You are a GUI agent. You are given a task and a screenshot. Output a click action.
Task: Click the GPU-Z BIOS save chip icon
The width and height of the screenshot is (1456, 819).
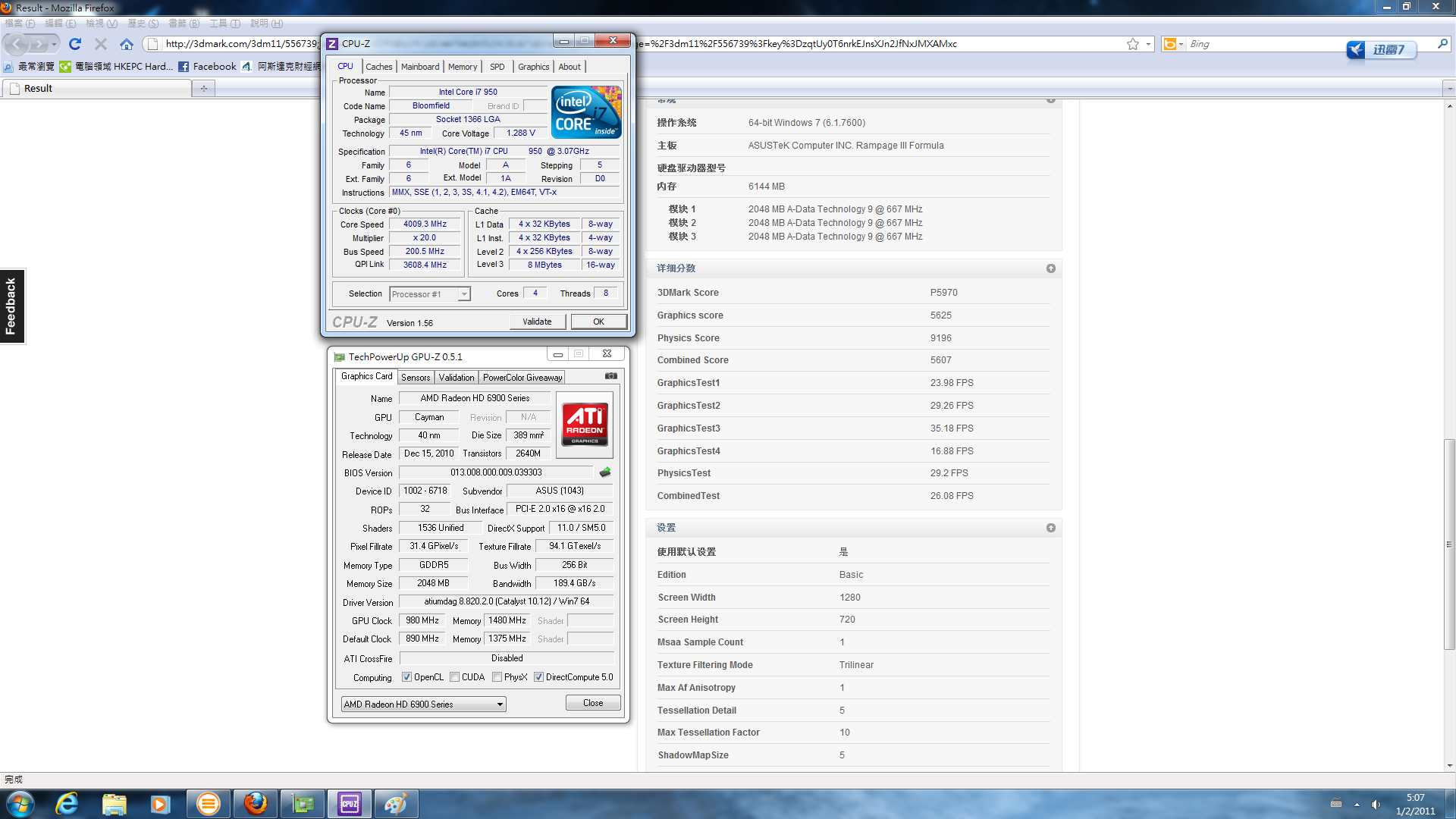click(605, 472)
